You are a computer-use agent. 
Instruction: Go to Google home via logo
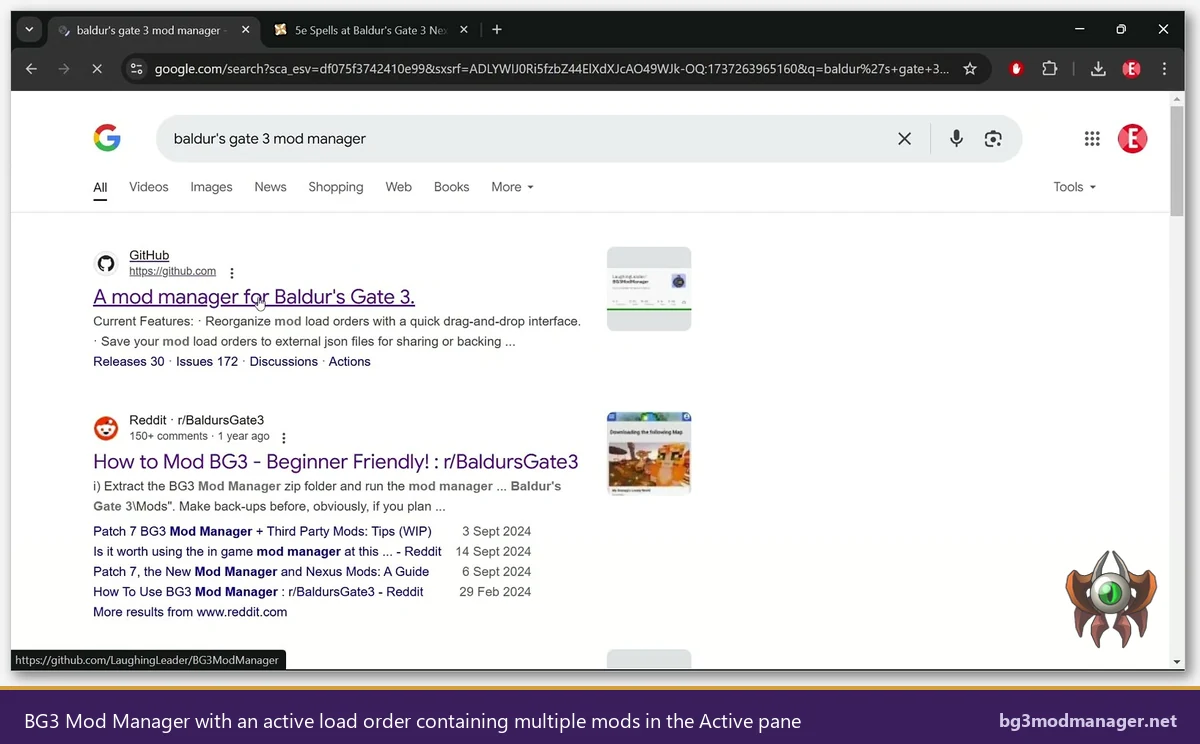(x=107, y=138)
